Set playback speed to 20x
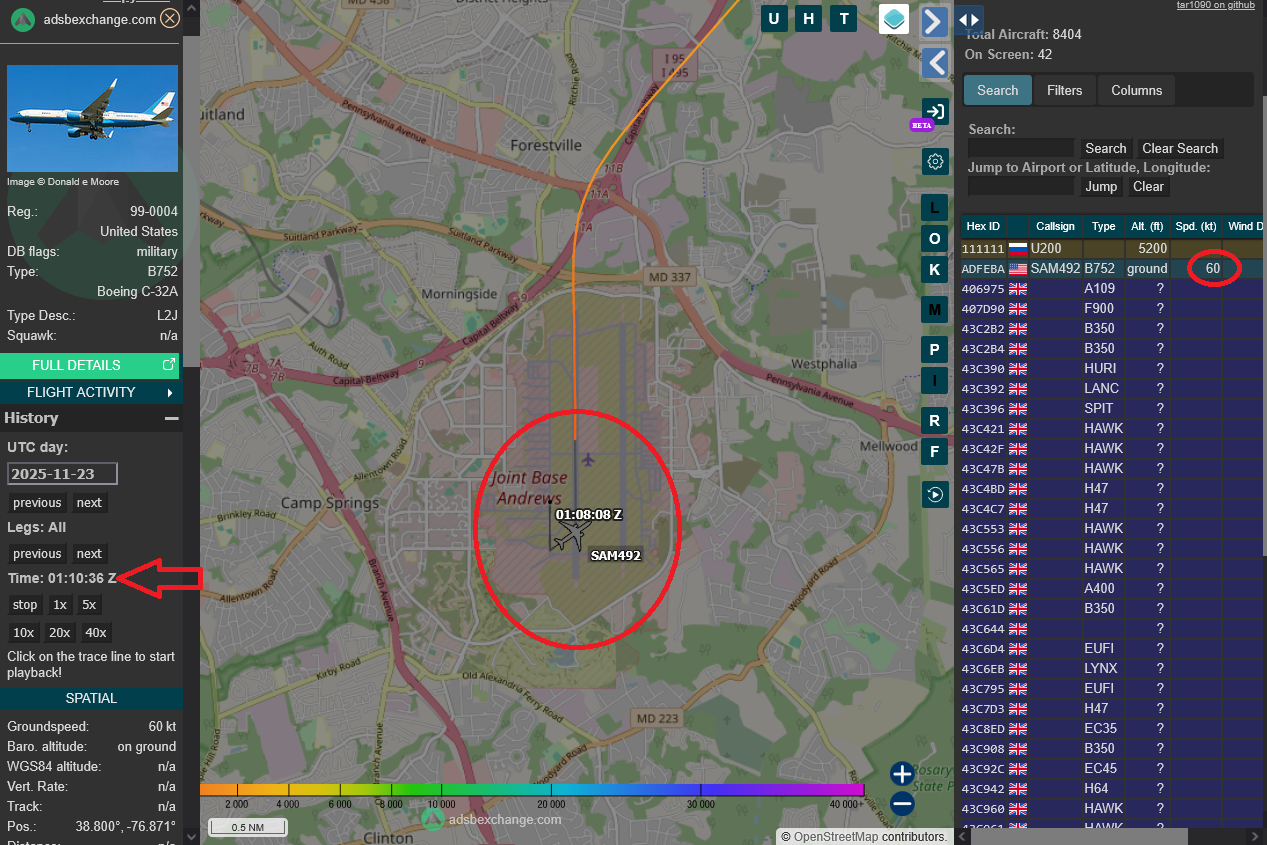Viewport: 1267px width, 845px height. point(59,632)
